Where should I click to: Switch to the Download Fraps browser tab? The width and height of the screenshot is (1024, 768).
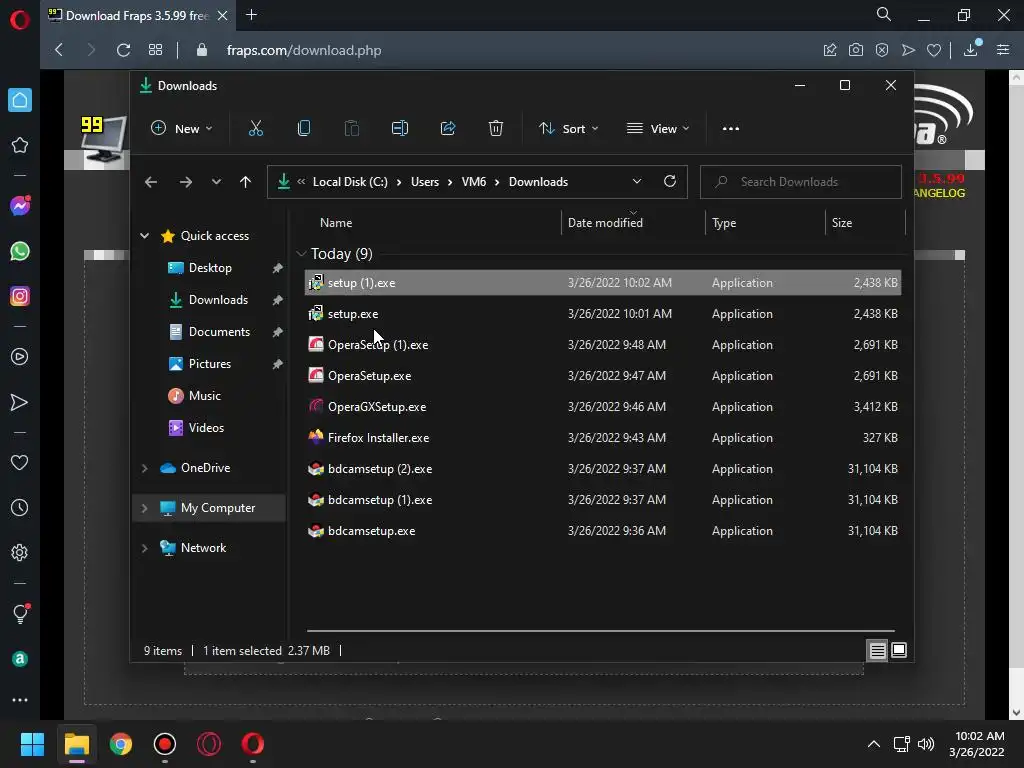[137, 15]
